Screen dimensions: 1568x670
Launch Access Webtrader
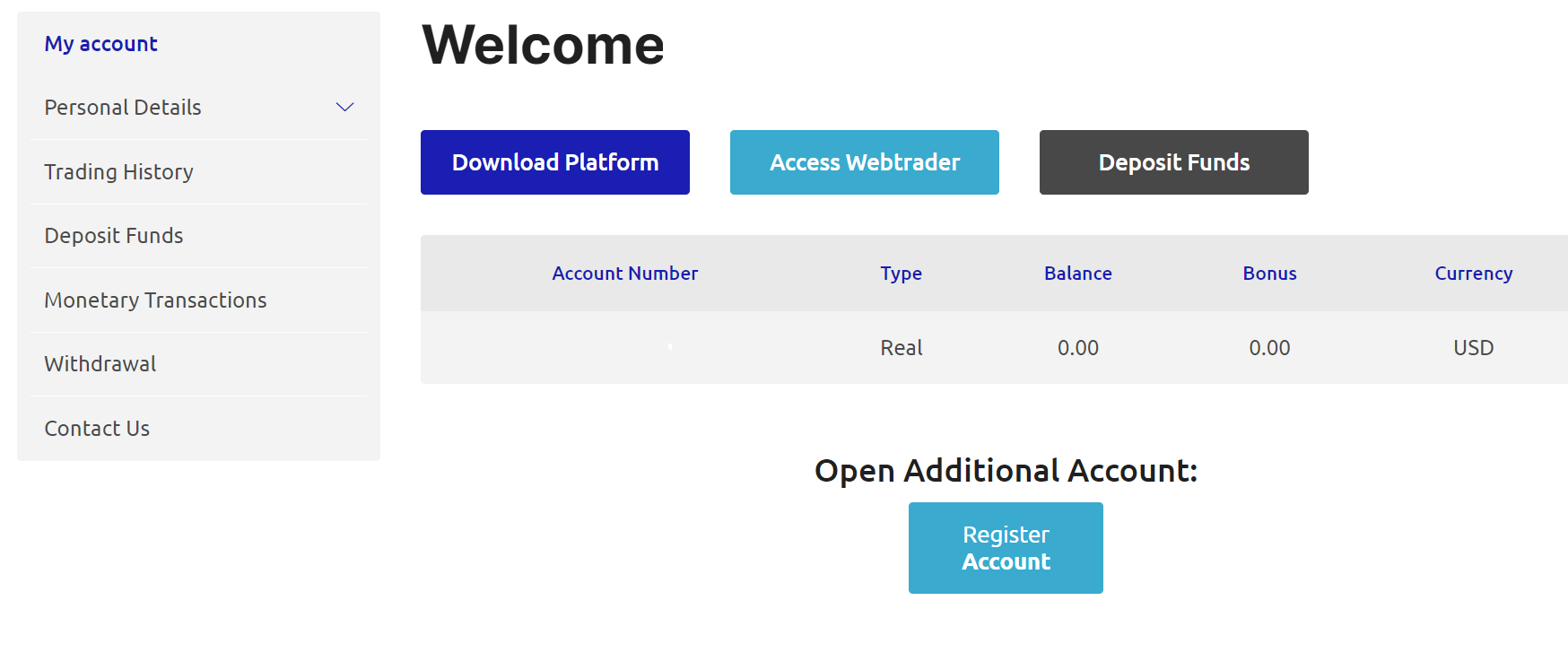tap(865, 162)
